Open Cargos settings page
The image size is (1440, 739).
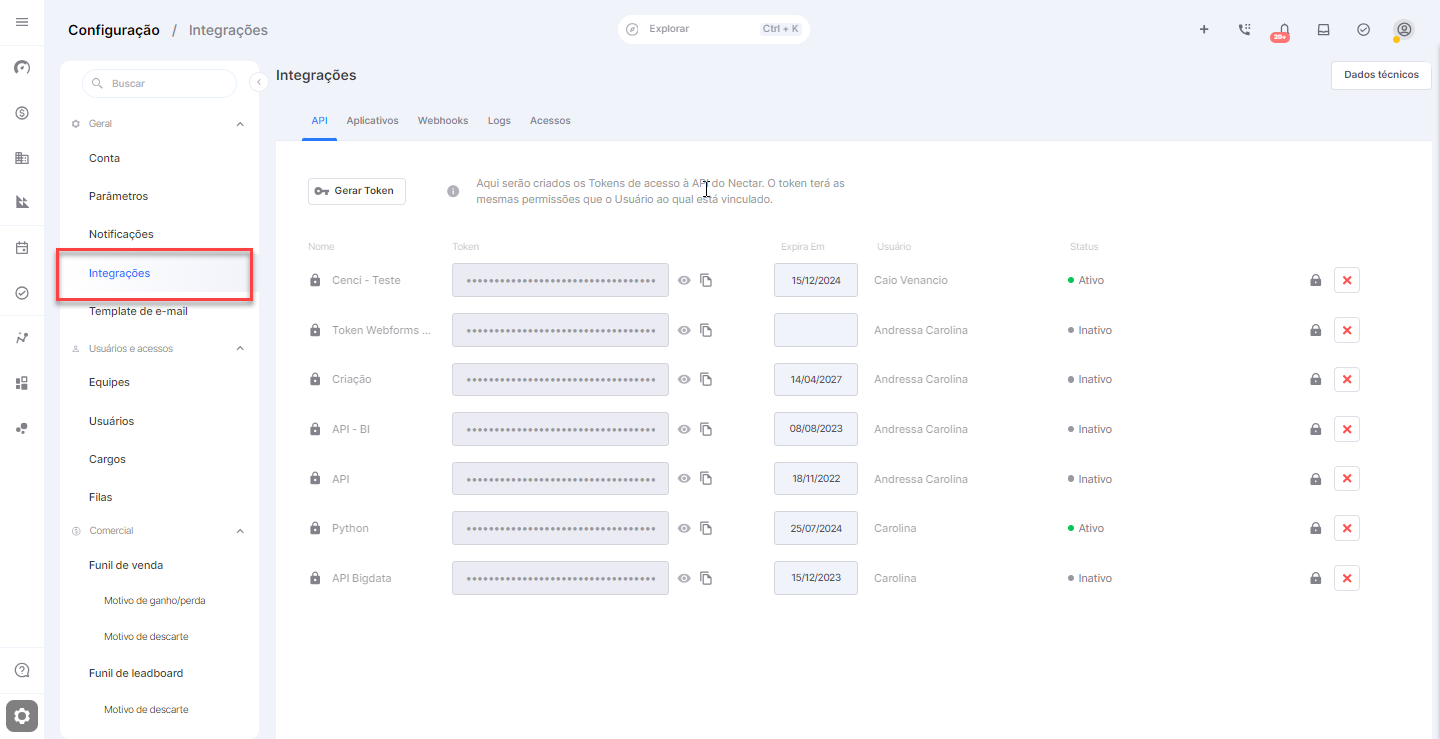tap(107, 459)
